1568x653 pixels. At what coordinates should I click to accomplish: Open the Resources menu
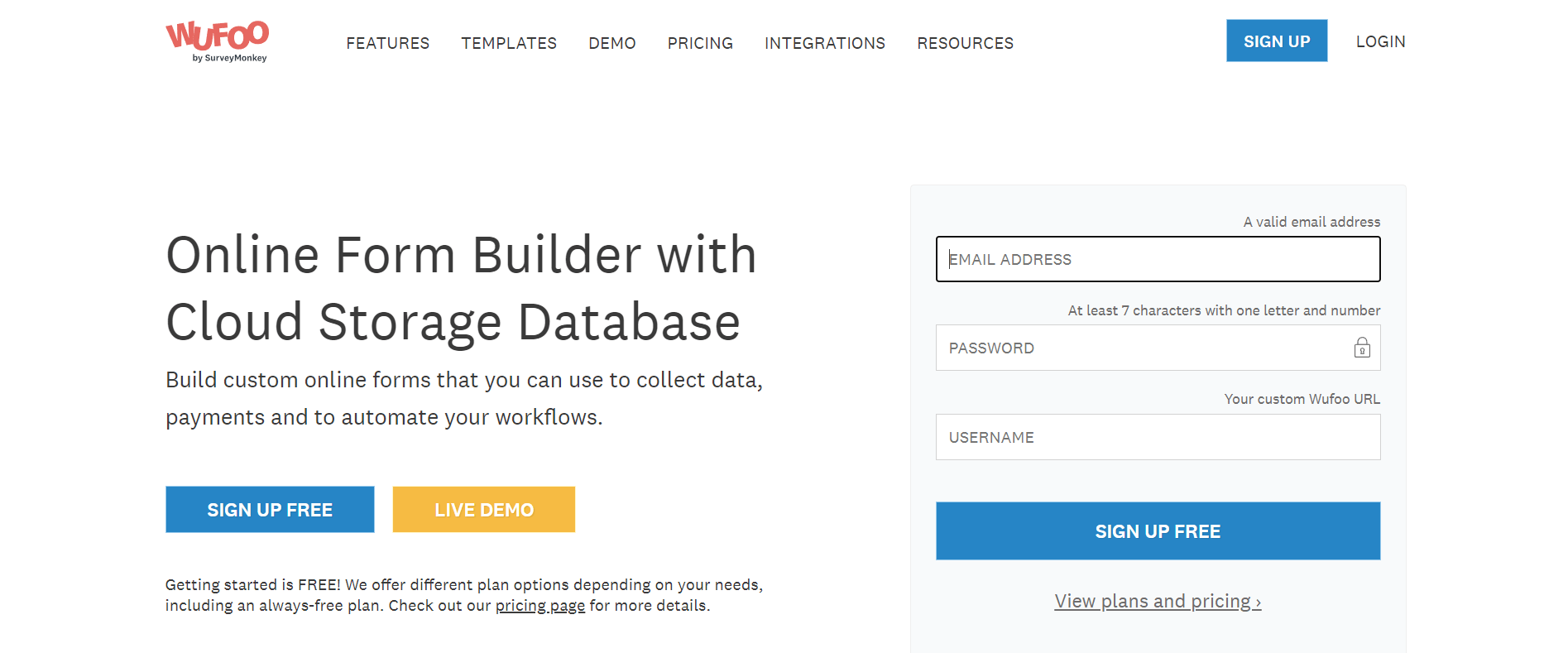965,43
